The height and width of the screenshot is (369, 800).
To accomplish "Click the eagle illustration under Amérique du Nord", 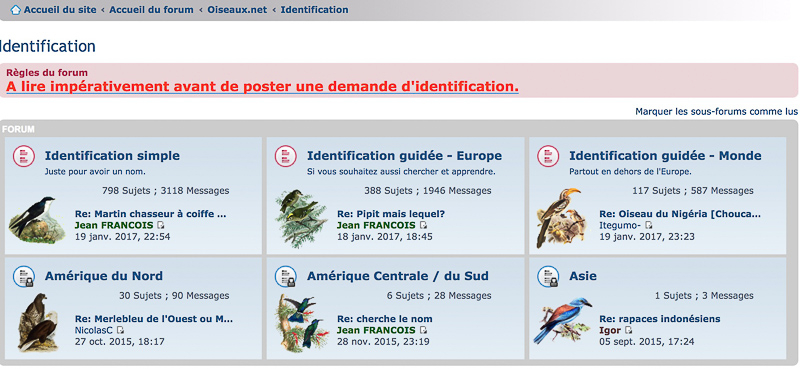I will click(x=38, y=323).
